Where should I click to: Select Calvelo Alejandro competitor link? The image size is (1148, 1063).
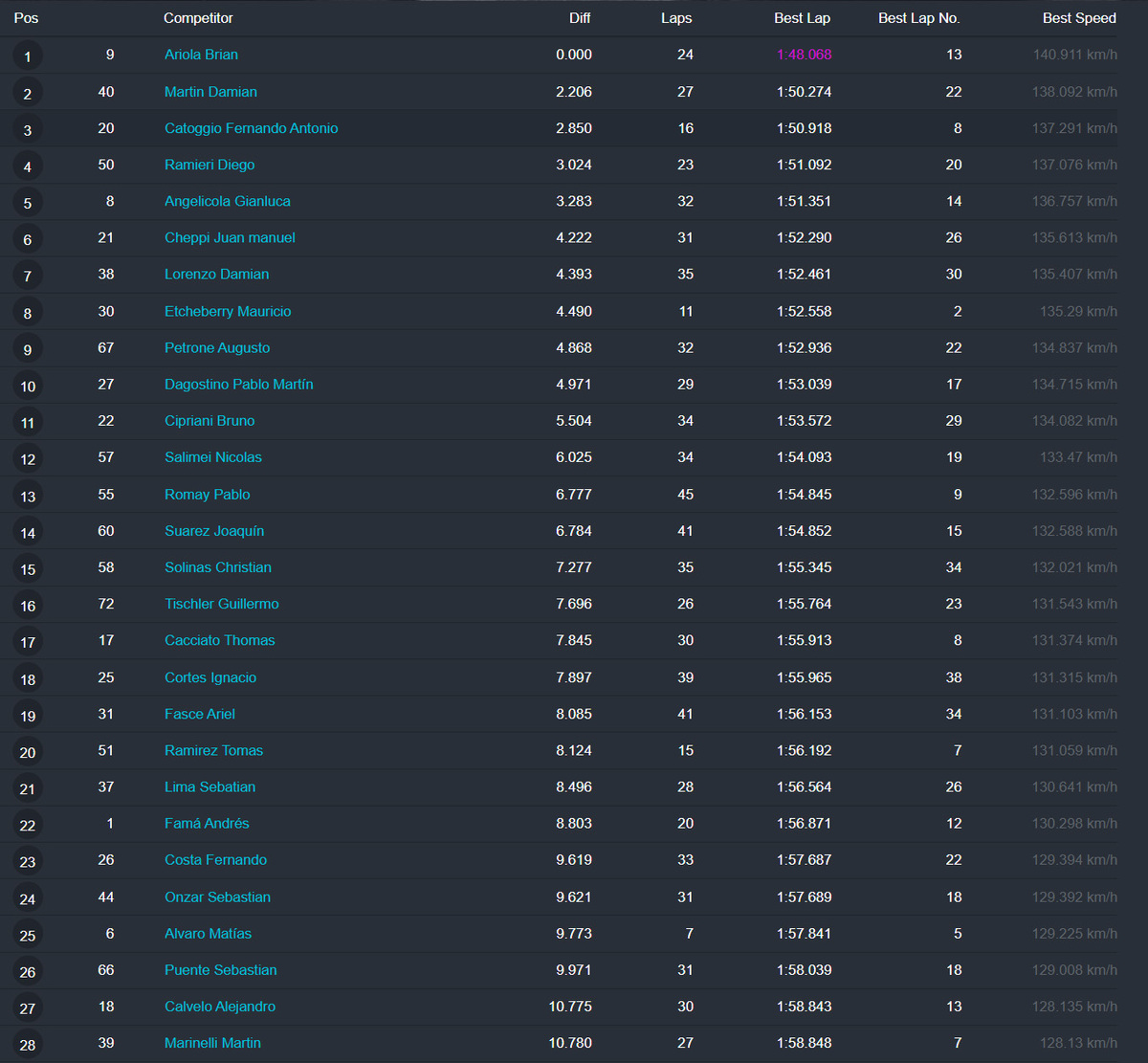point(220,1006)
